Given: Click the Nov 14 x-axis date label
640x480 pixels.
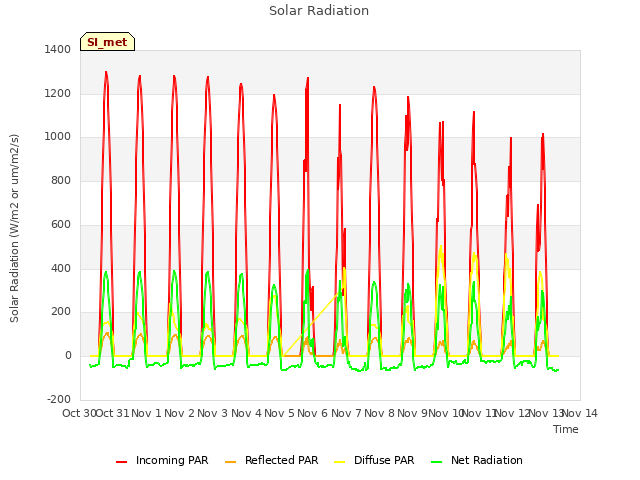Looking at the screenshot, I should [x=580, y=413].
